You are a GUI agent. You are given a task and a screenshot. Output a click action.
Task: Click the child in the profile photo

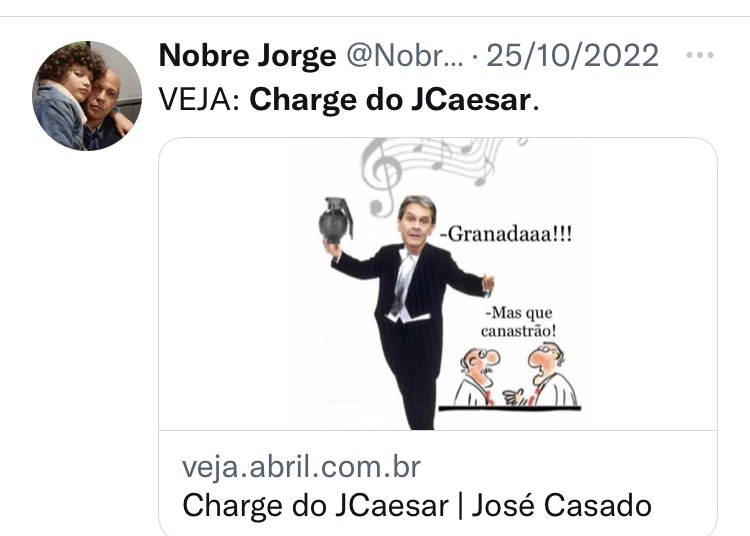65,96
